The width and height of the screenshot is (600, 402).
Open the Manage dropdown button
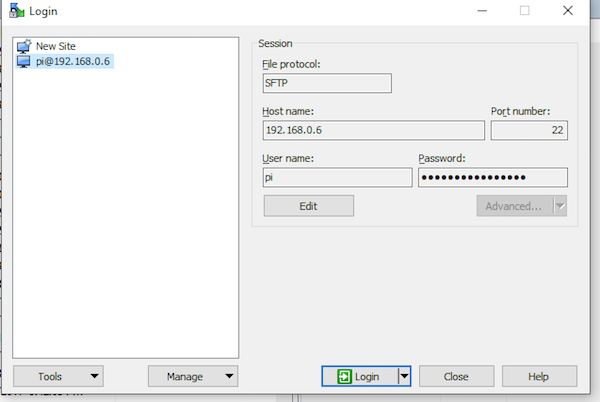(x=193, y=376)
